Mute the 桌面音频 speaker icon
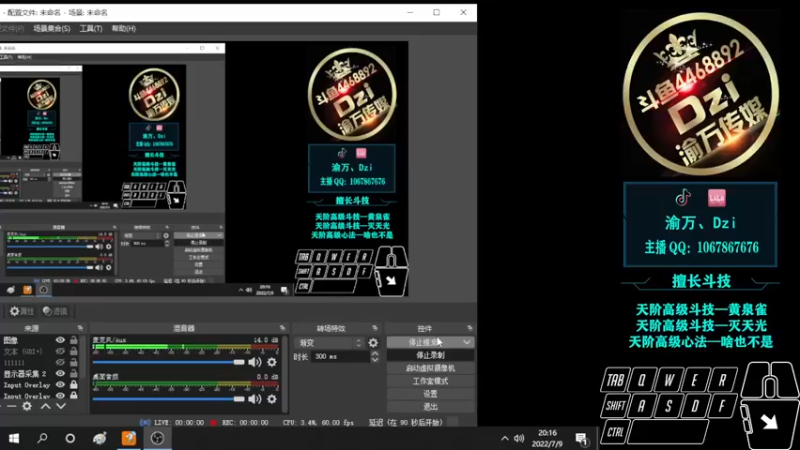This screenshot has width=800, height=450. 255,398
